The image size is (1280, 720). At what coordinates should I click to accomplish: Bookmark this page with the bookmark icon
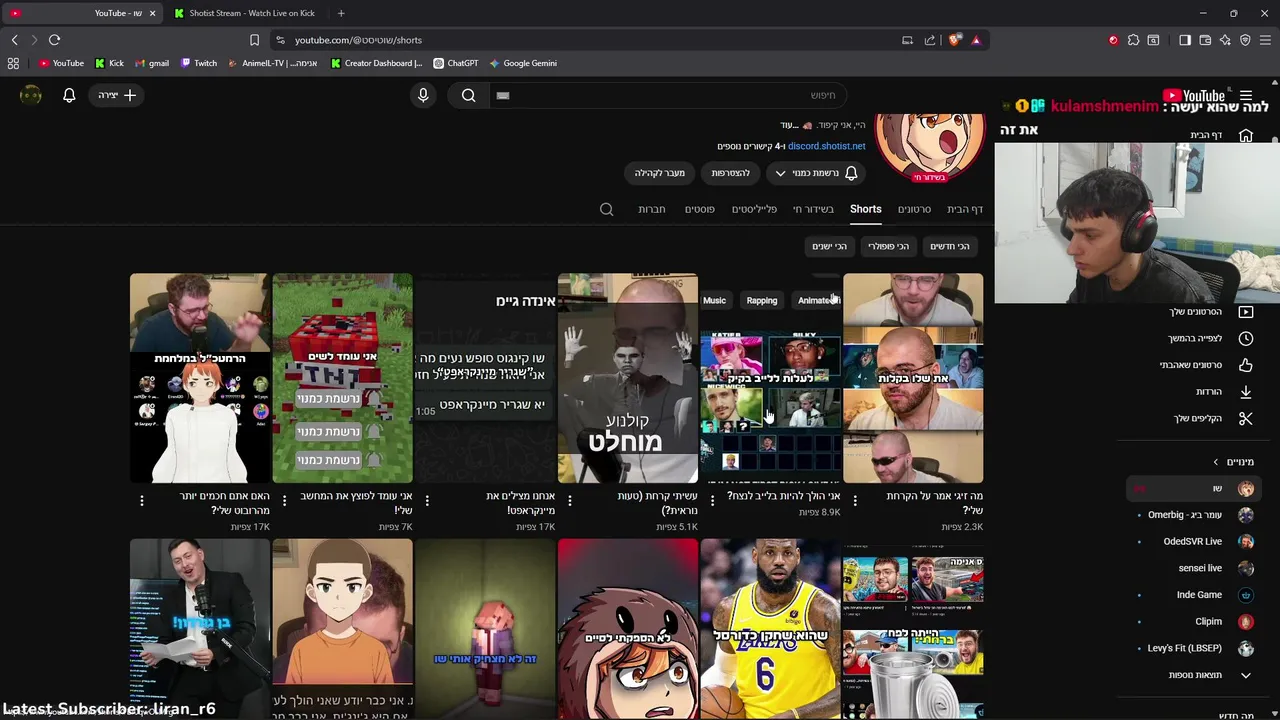pyautogui.click(x=254, y=40)
